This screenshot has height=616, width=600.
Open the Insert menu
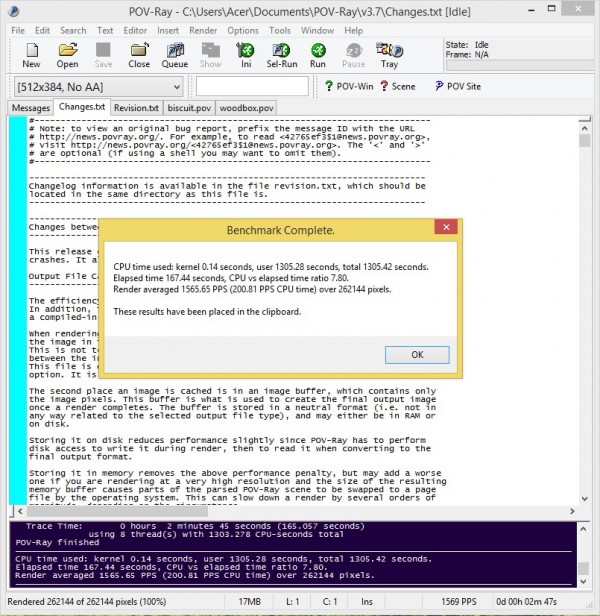point(168,30)
